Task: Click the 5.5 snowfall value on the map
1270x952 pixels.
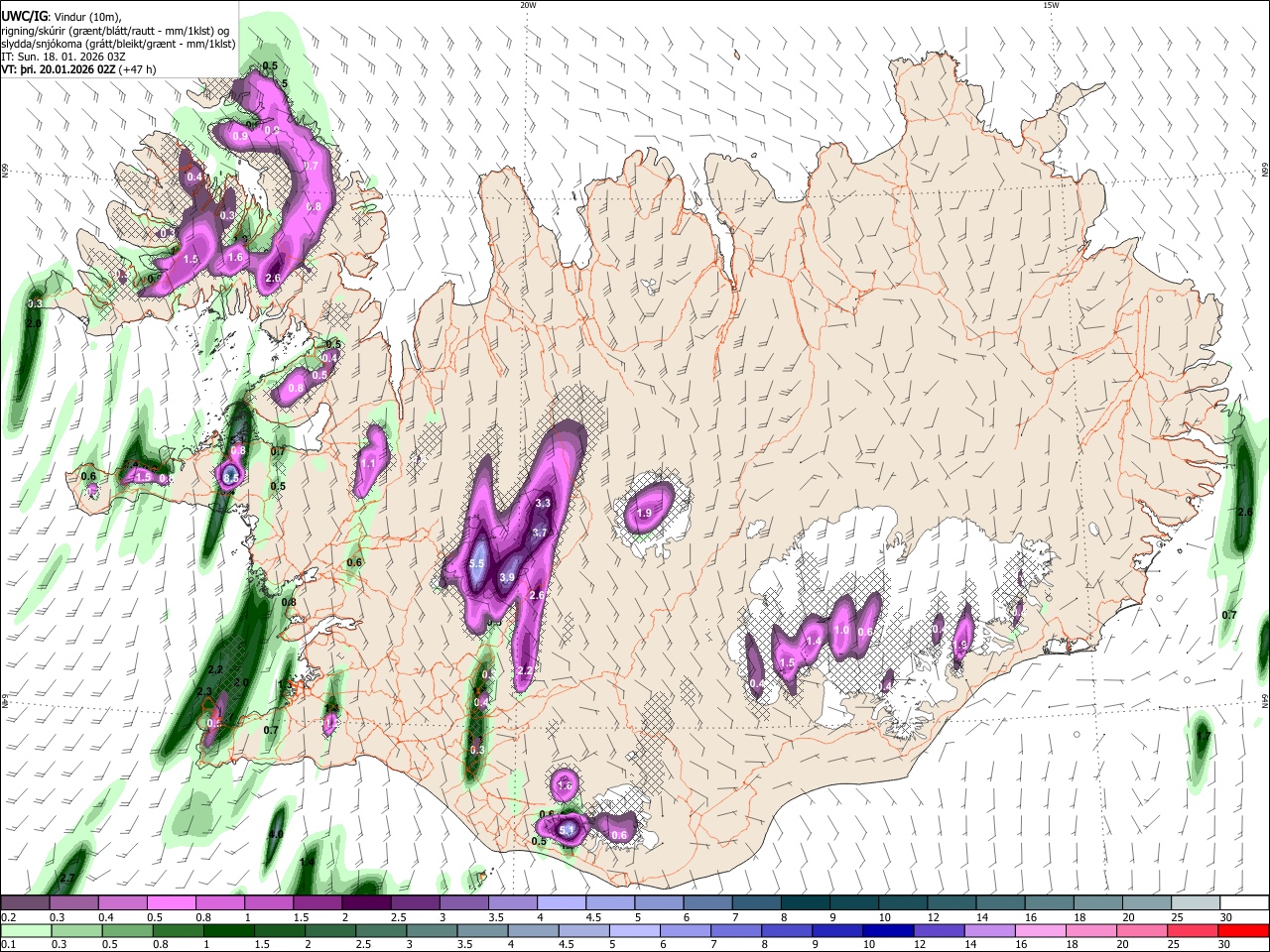Action: click(476, 564)
